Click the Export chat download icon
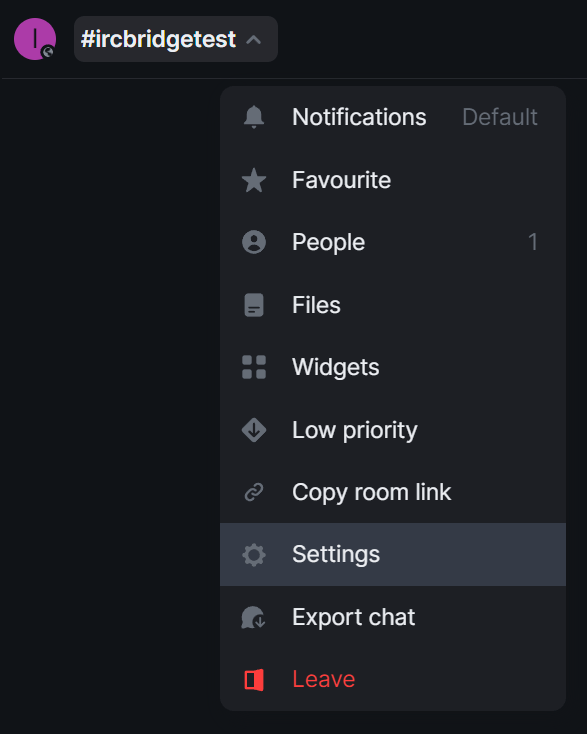 pos(254,617)
